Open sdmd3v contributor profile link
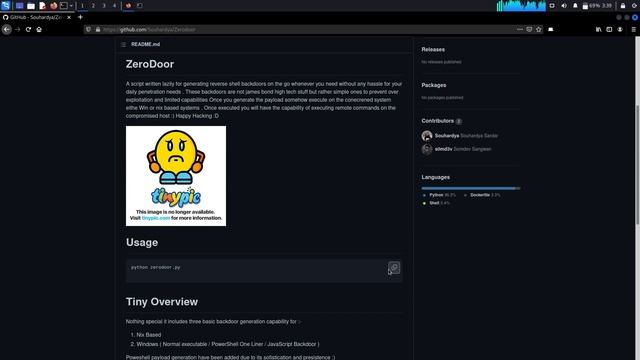Screen dimensions: 640x360 (463, 149)
